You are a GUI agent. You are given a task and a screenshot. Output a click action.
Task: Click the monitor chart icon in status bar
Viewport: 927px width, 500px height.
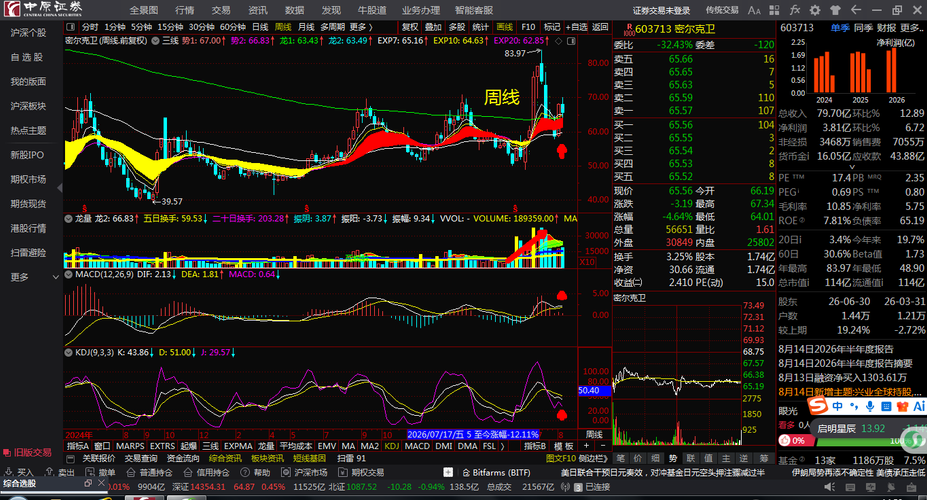871,487
